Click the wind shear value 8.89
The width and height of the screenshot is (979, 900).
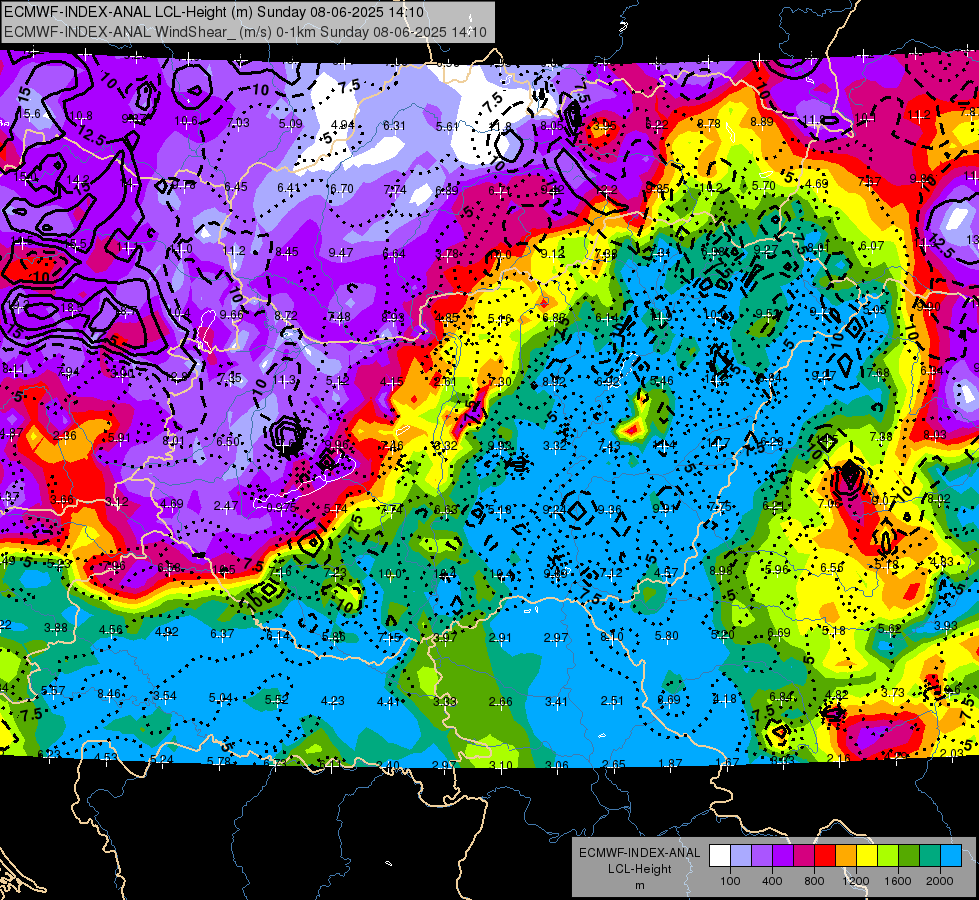tap(762, 122)
